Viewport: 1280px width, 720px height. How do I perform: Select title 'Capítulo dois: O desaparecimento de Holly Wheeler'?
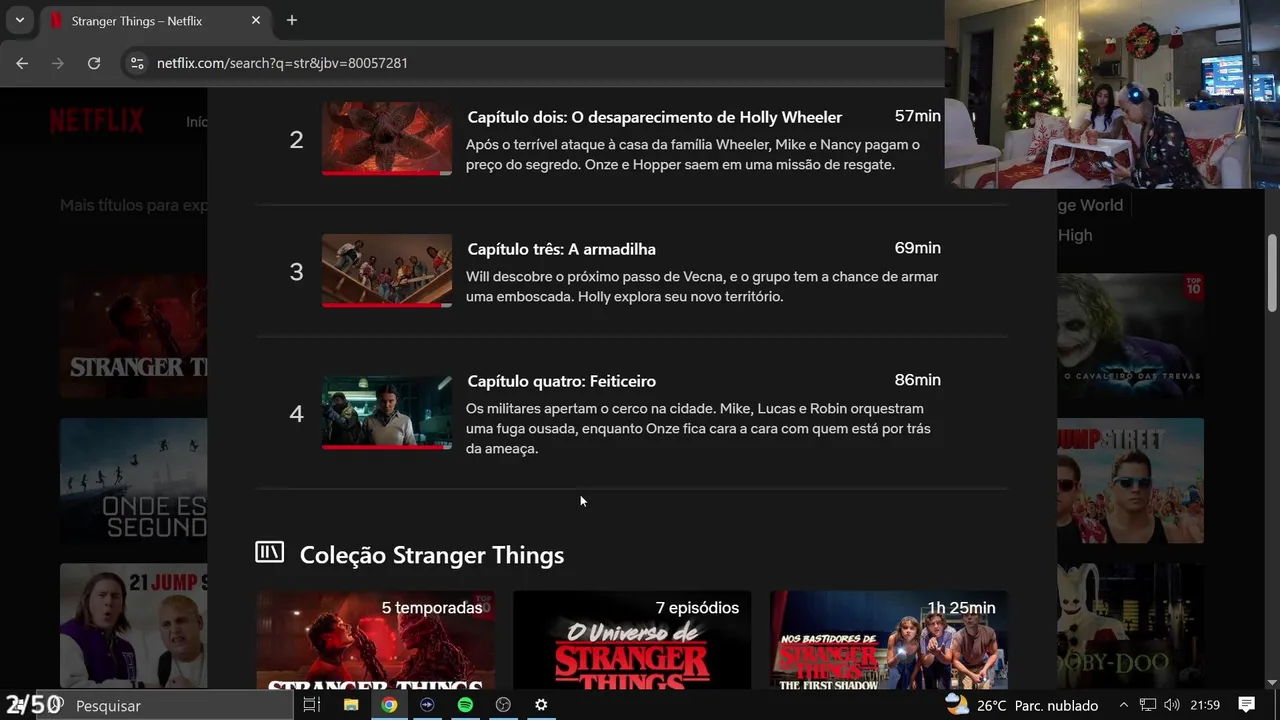pyautogui.click(x=655, y=117)
